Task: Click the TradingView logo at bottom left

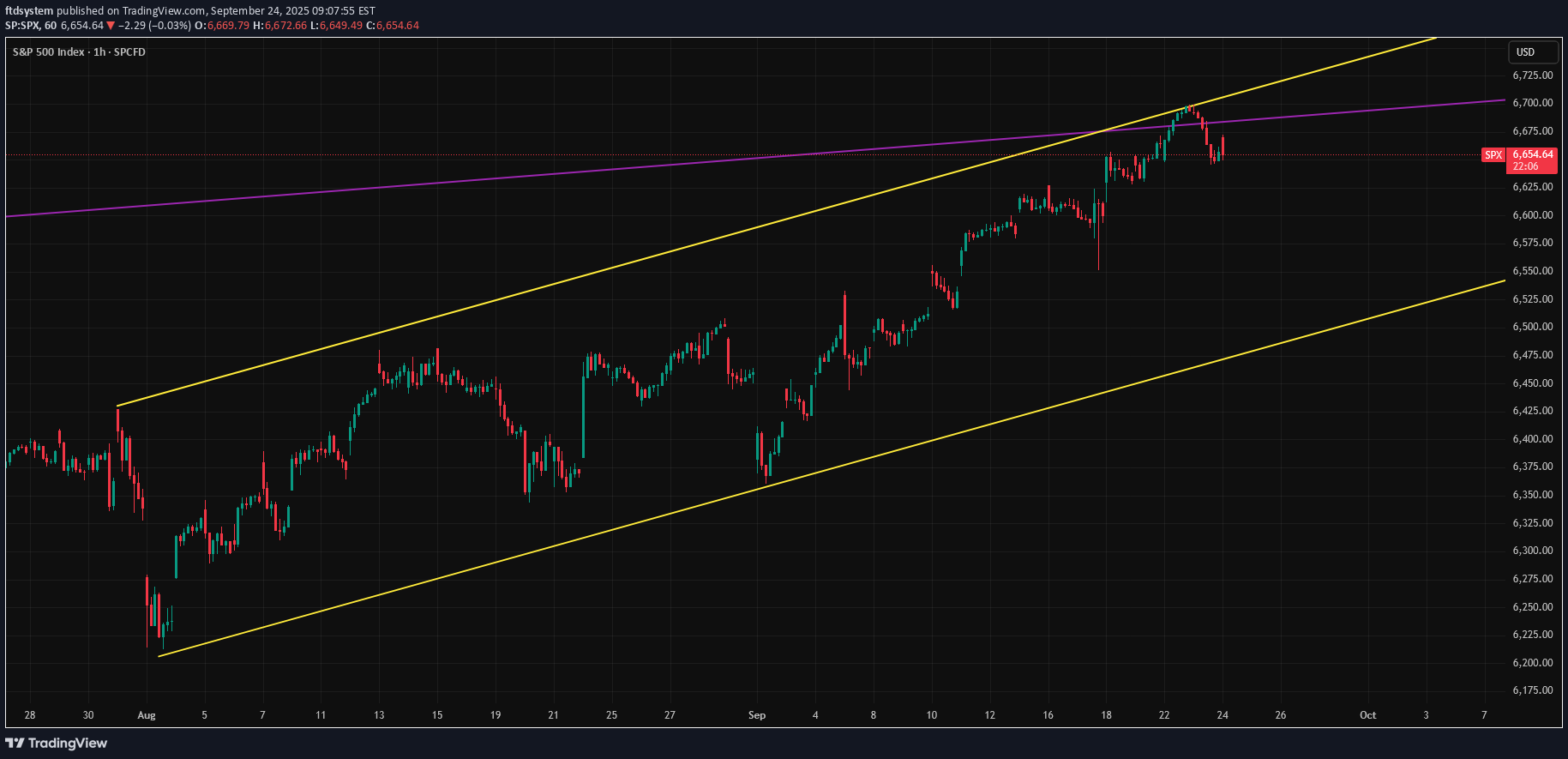Action: [x=57, y=743]
